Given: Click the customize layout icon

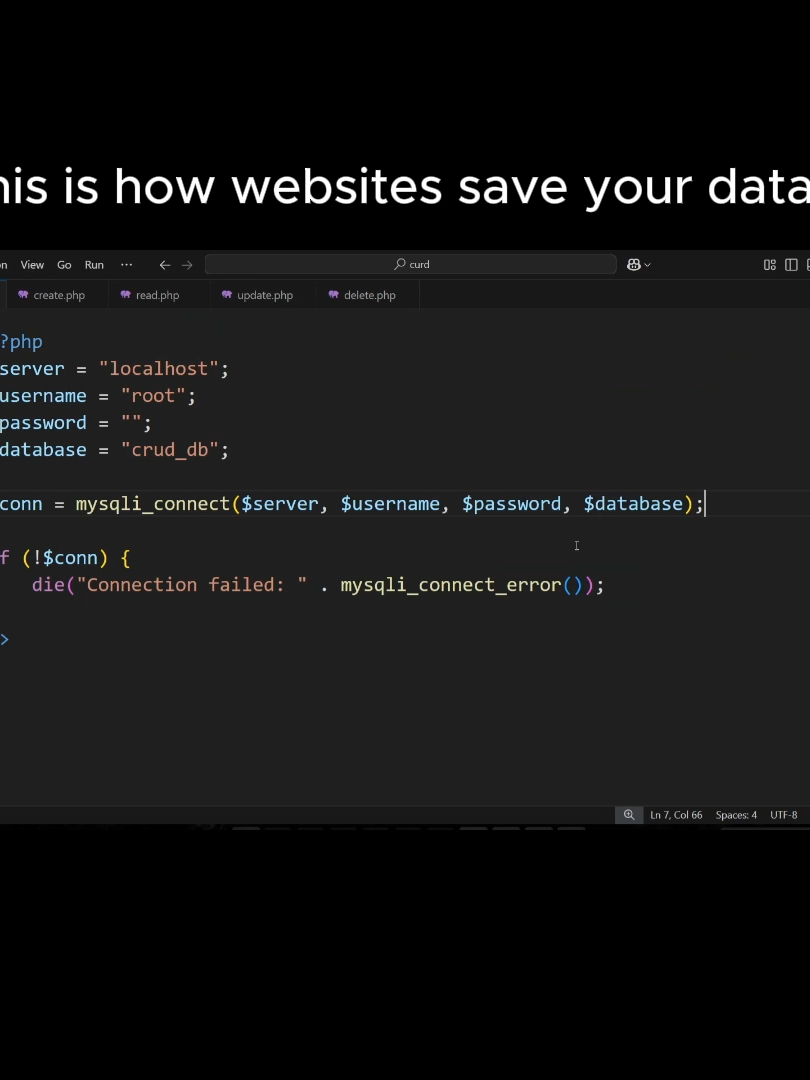Looking at the screenshot, I should [x=770, y=264].
